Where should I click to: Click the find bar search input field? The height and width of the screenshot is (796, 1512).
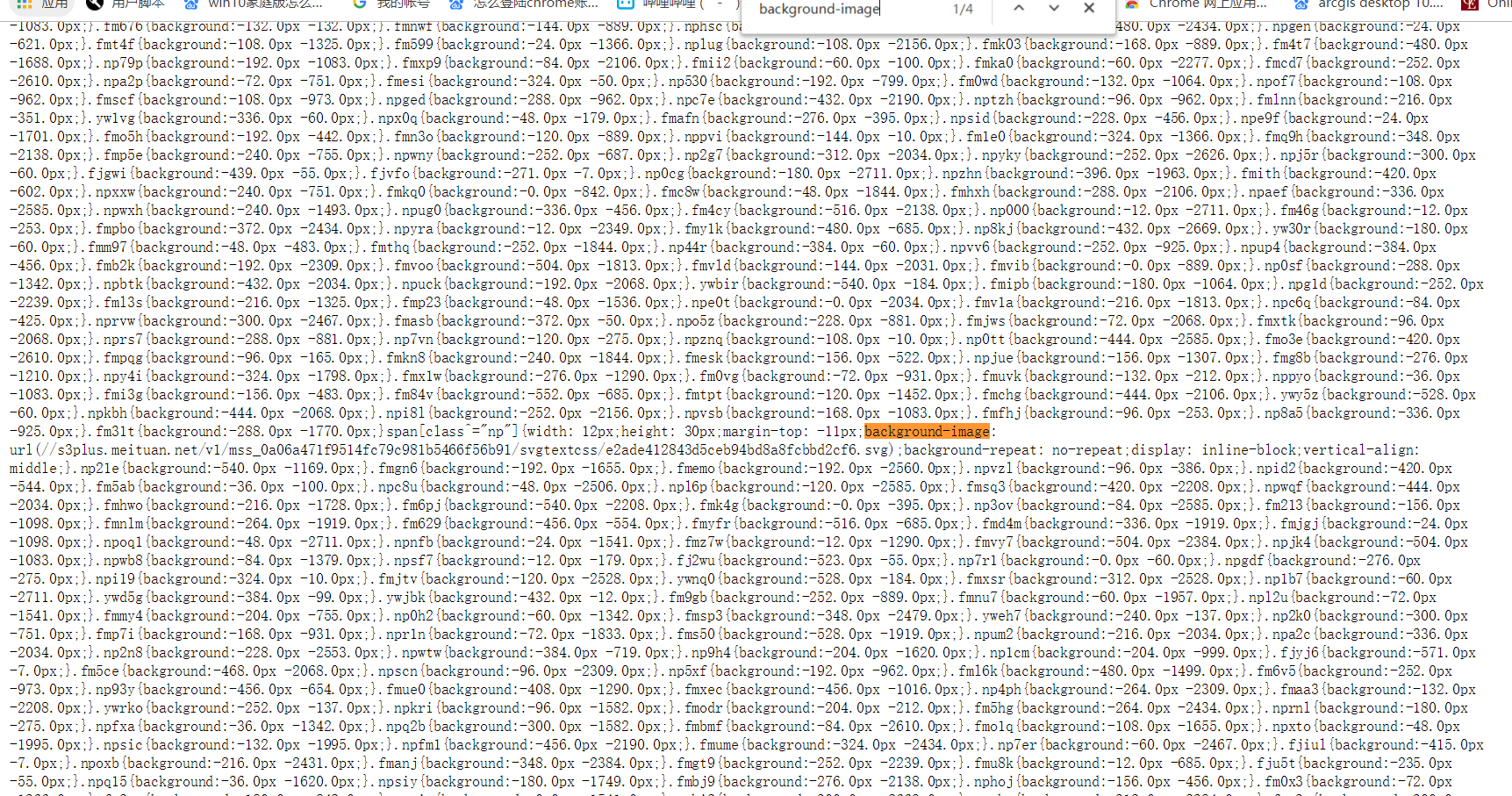point(847,9)
